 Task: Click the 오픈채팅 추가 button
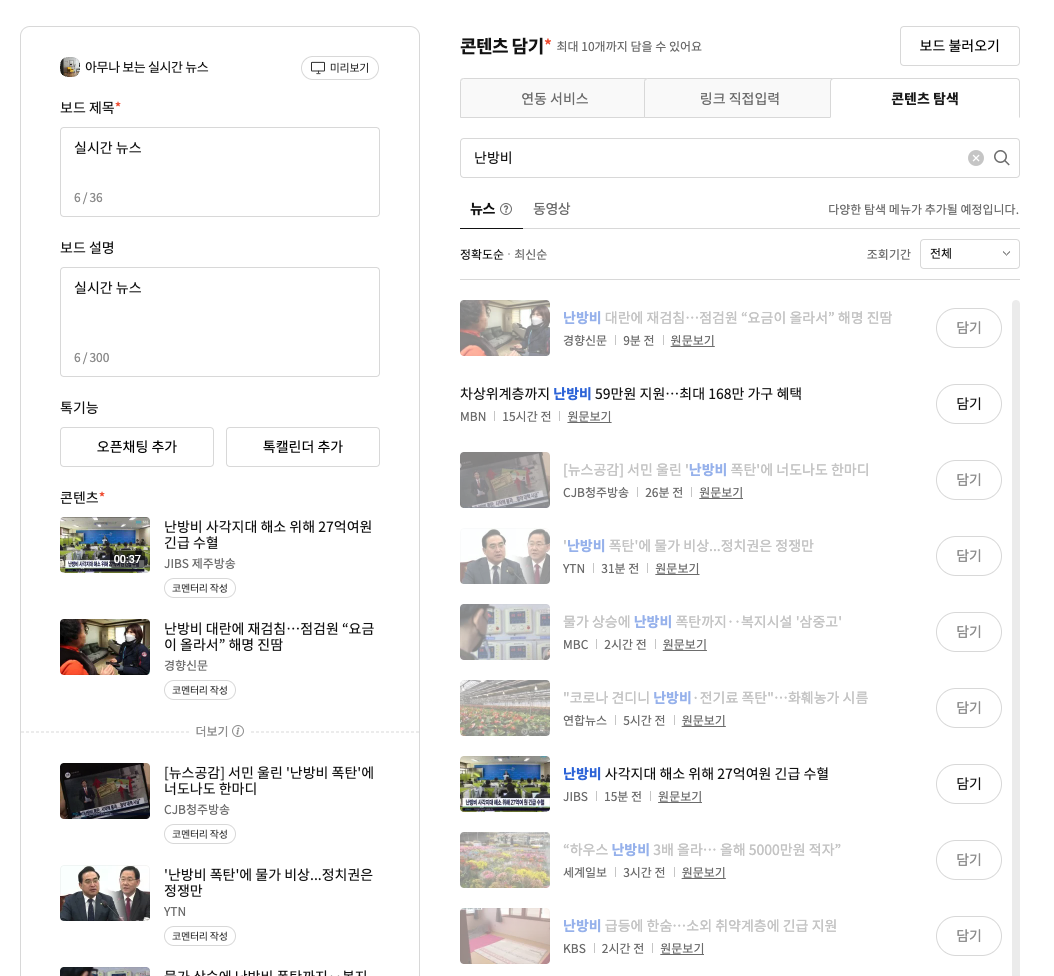coord(136,447)
